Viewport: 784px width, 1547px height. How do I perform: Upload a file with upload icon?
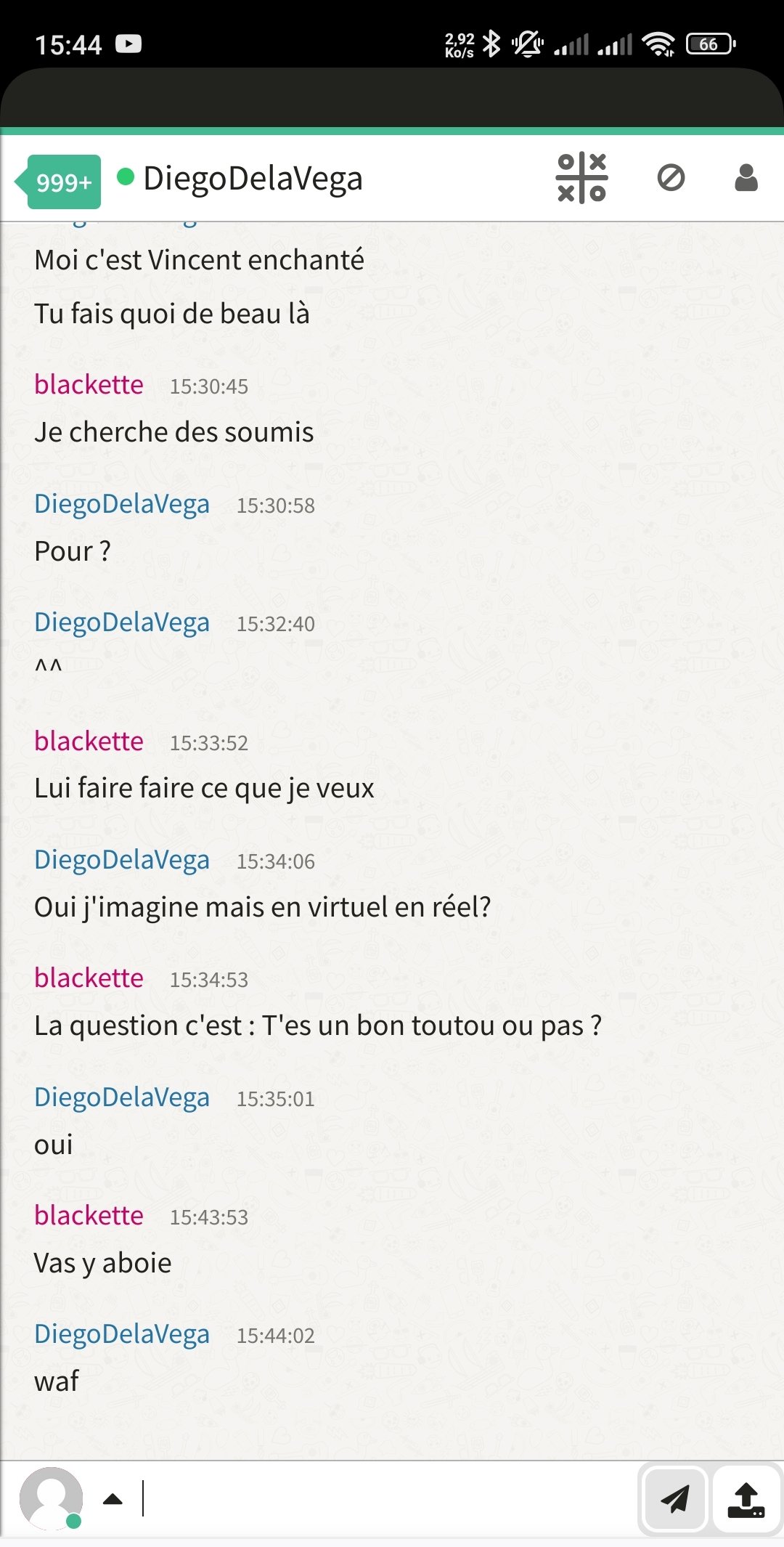pyautogui.click(x=746, y=1498)
